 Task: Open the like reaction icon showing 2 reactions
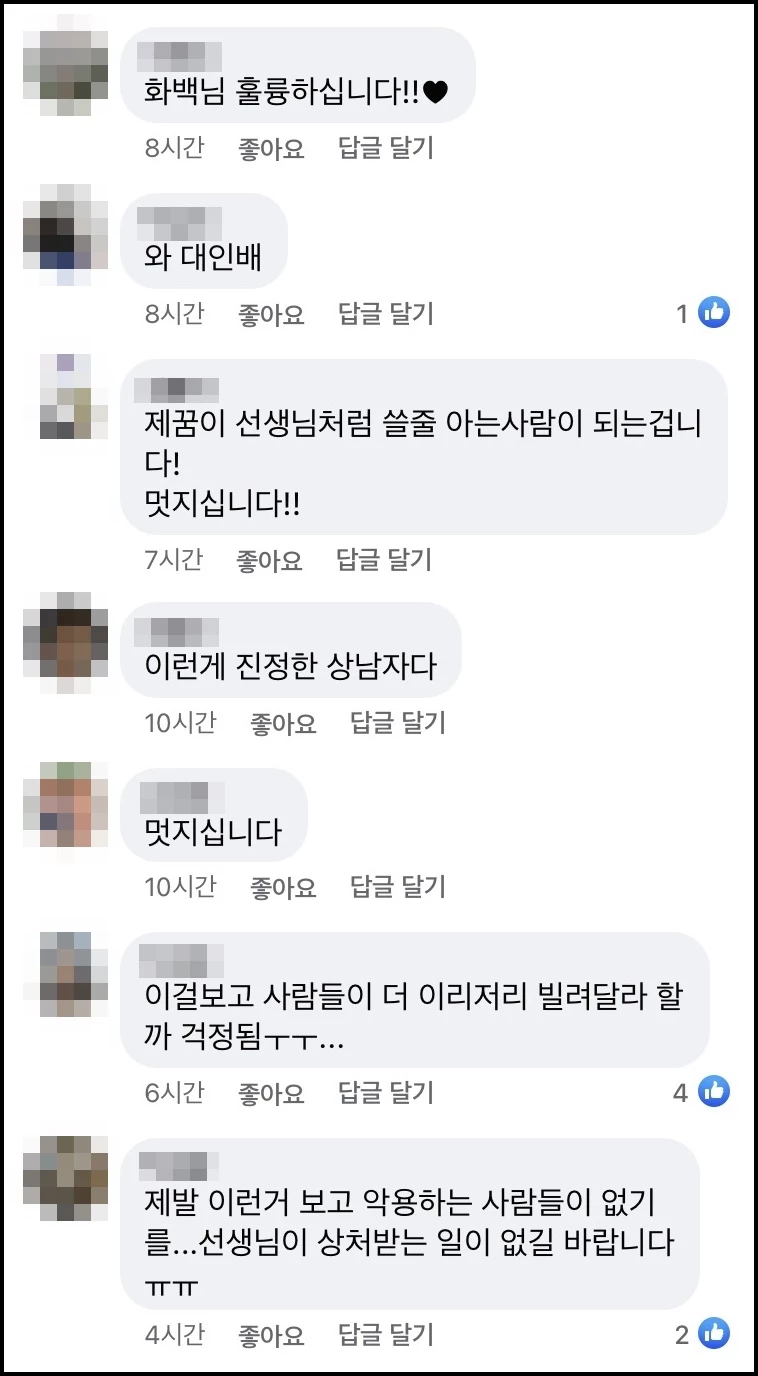click(713, 1333)
